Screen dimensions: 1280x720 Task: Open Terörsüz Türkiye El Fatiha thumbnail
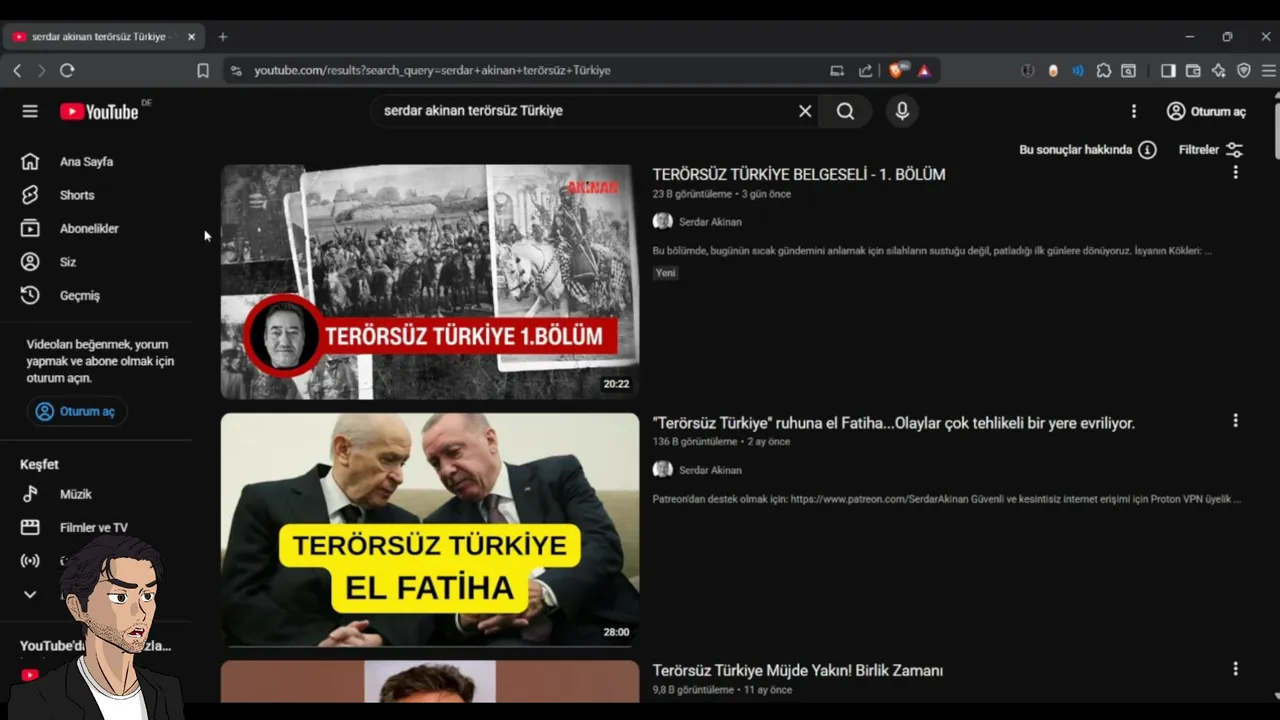coord(430,530)
